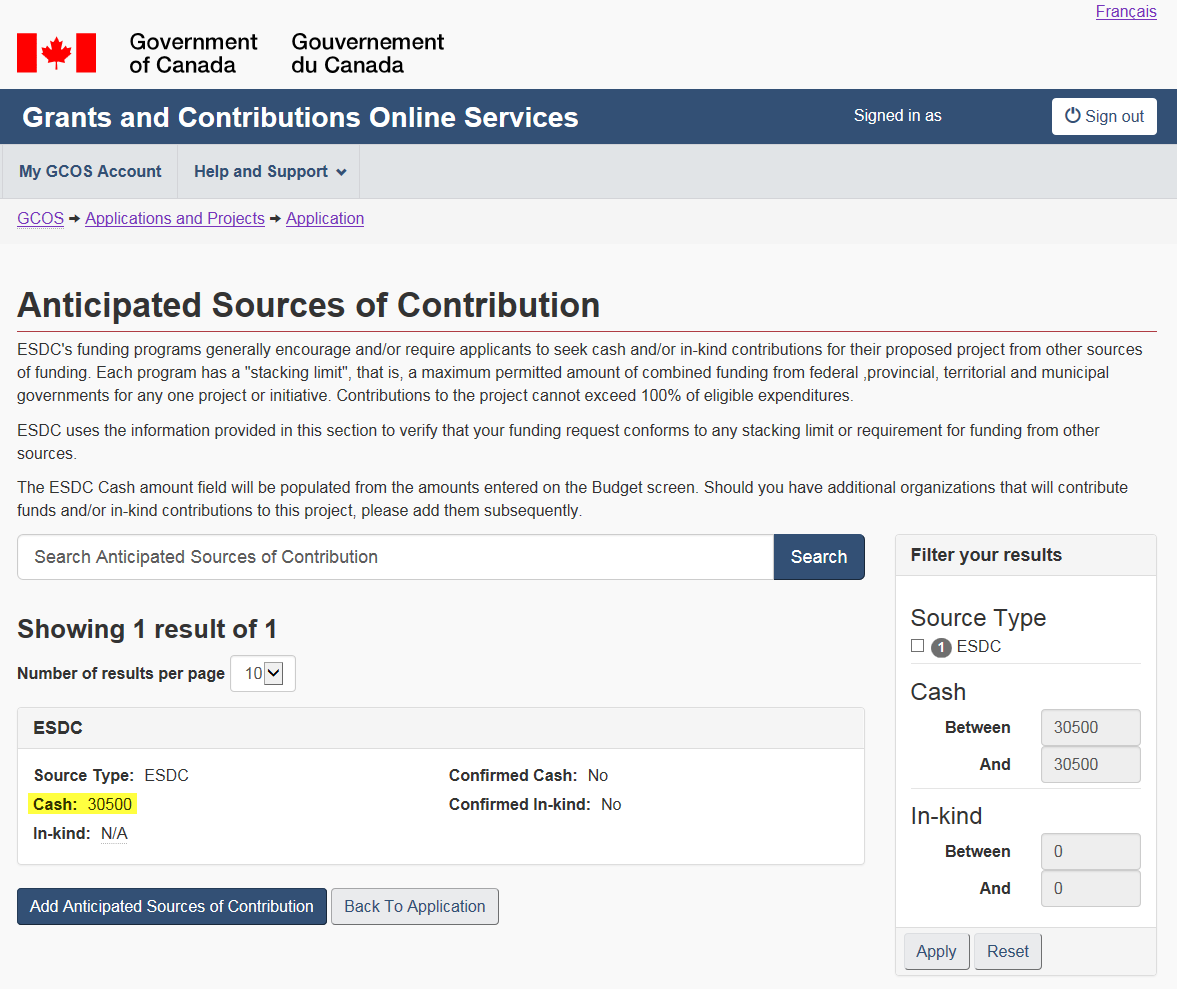Switch language via Français link
The image size is (1177, 989).
1125,12
